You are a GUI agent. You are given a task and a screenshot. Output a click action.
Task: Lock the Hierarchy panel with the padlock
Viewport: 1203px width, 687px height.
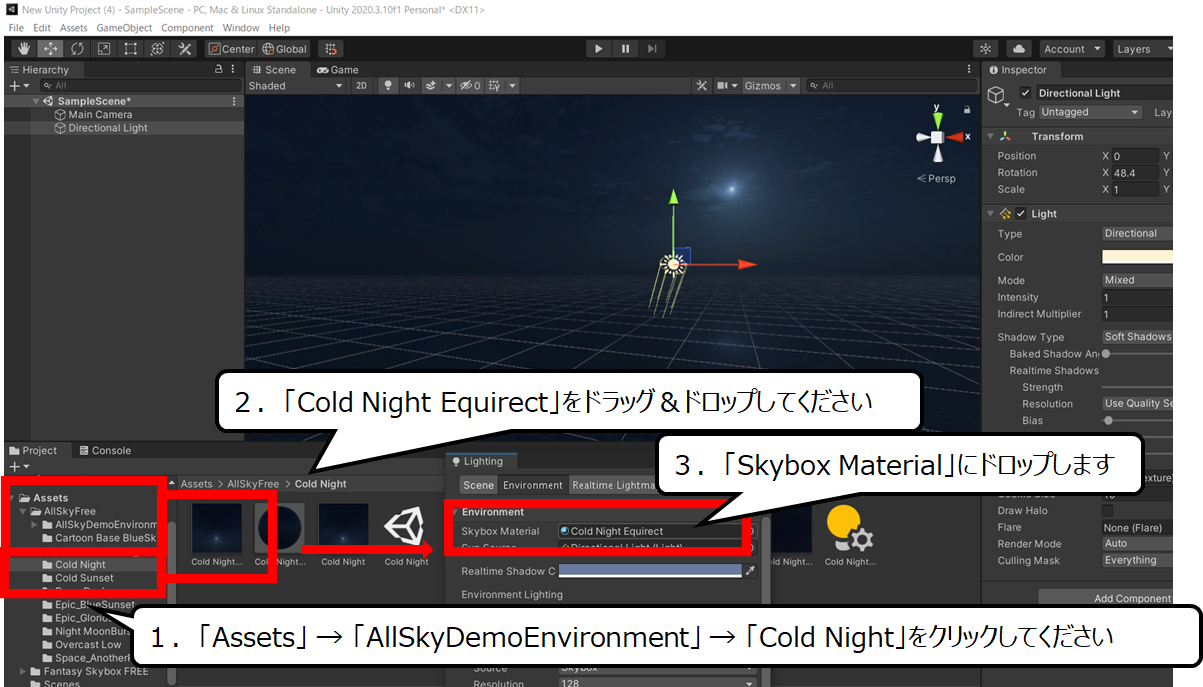pyautogui.click(x=219, y=70)
